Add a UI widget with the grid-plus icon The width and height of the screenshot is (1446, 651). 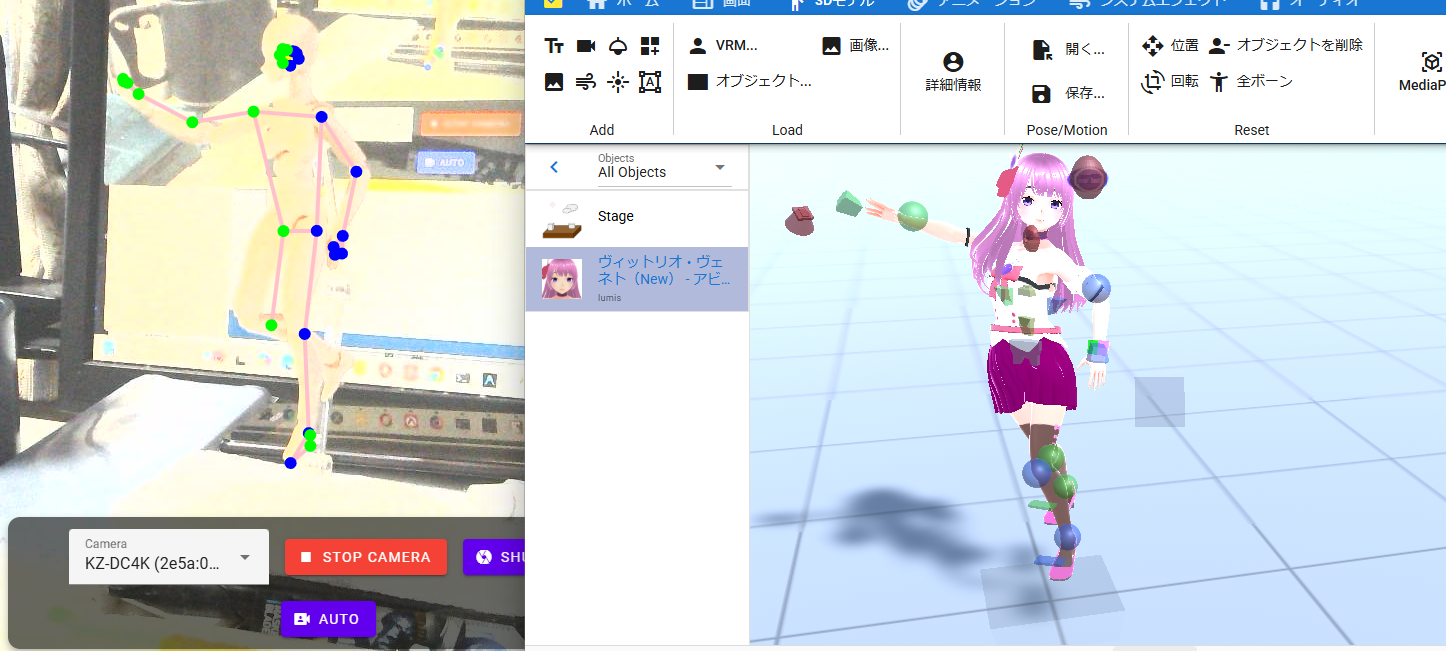(x=650, y=46)
